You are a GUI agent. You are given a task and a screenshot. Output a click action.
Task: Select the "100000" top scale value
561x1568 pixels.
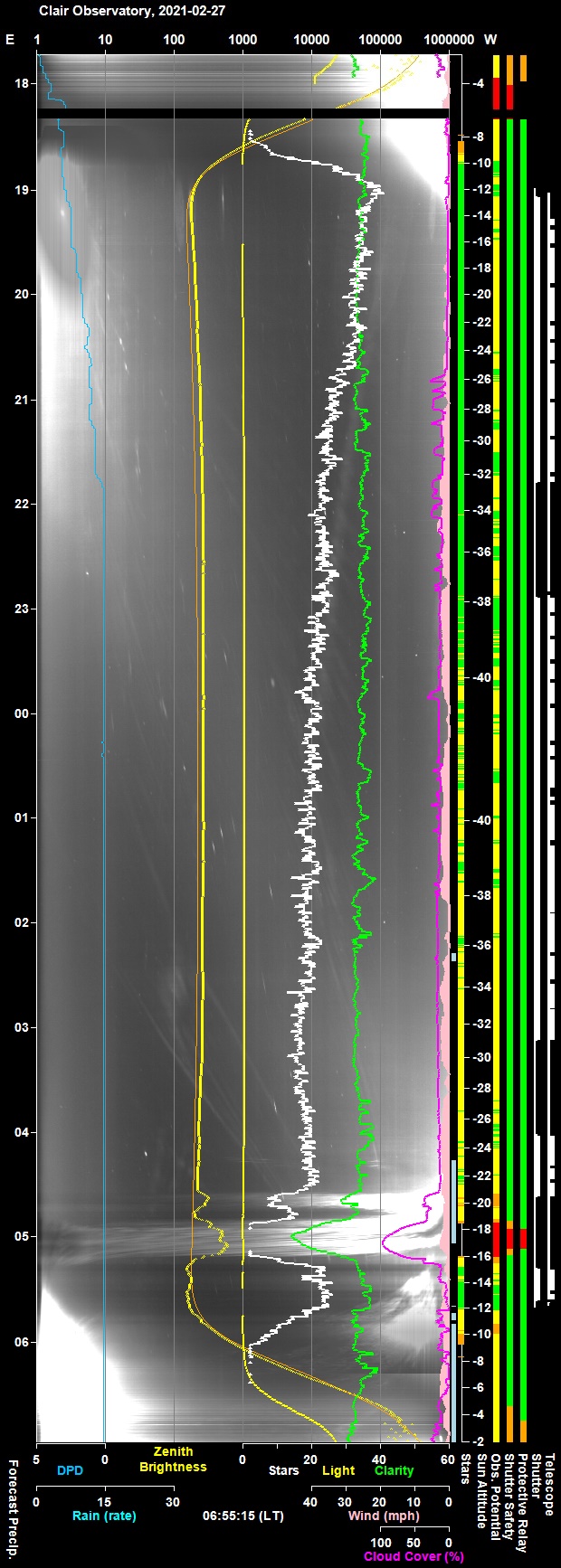pyautogui.click(x=380, y=40)
